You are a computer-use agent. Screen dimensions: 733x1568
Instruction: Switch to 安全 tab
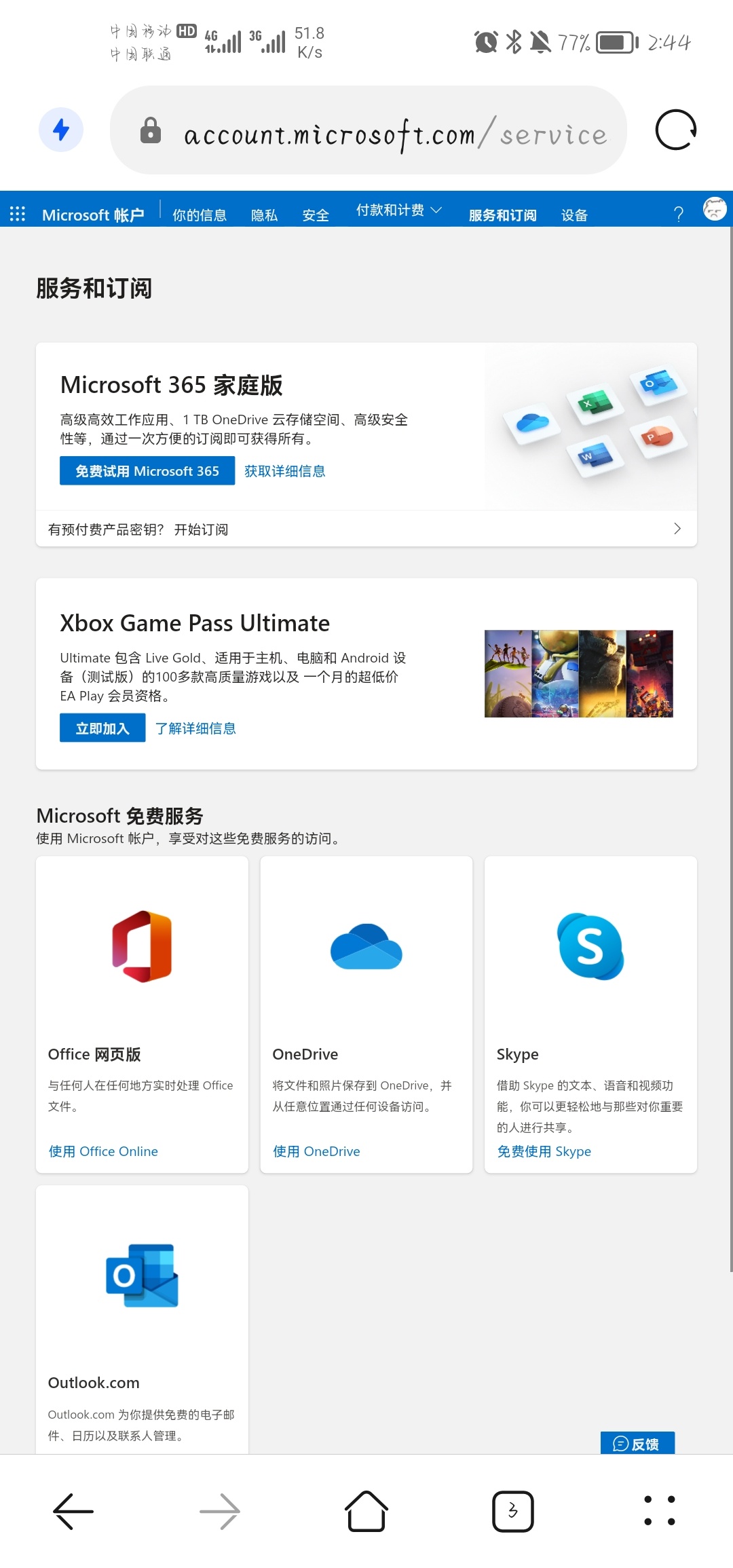[x=316, y=215]
